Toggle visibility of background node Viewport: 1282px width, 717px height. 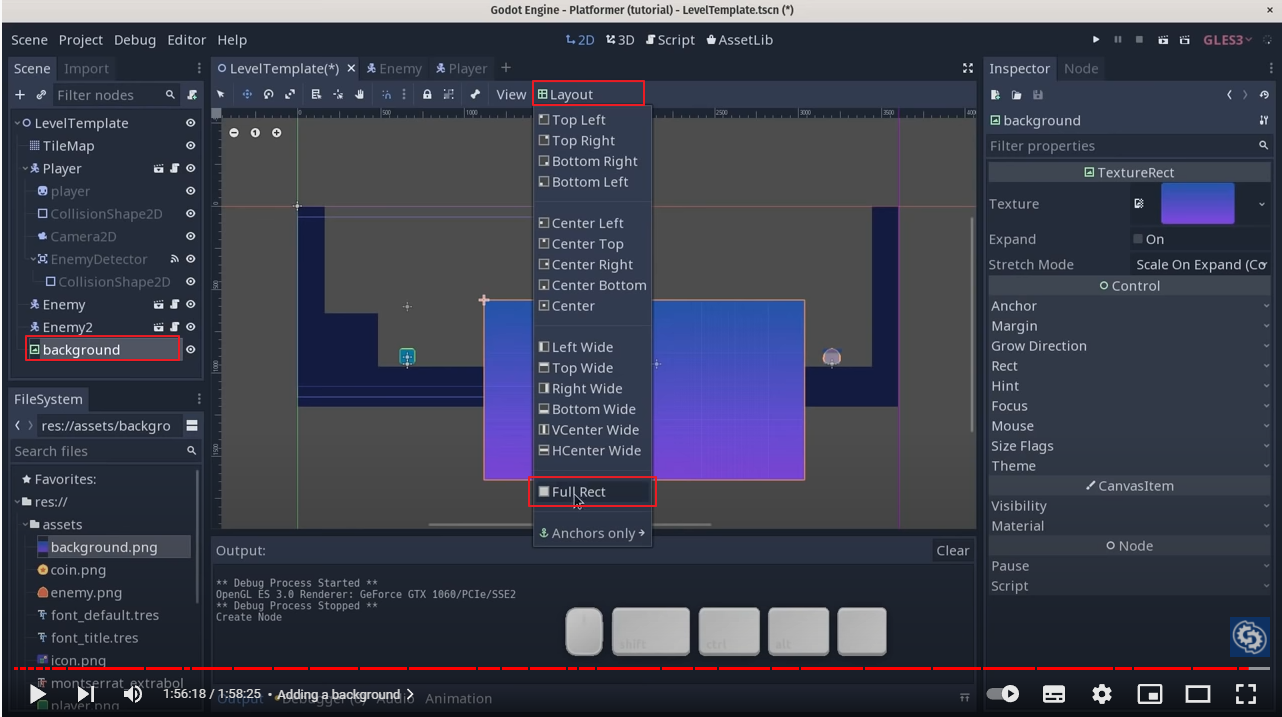(x=190, y=350)
